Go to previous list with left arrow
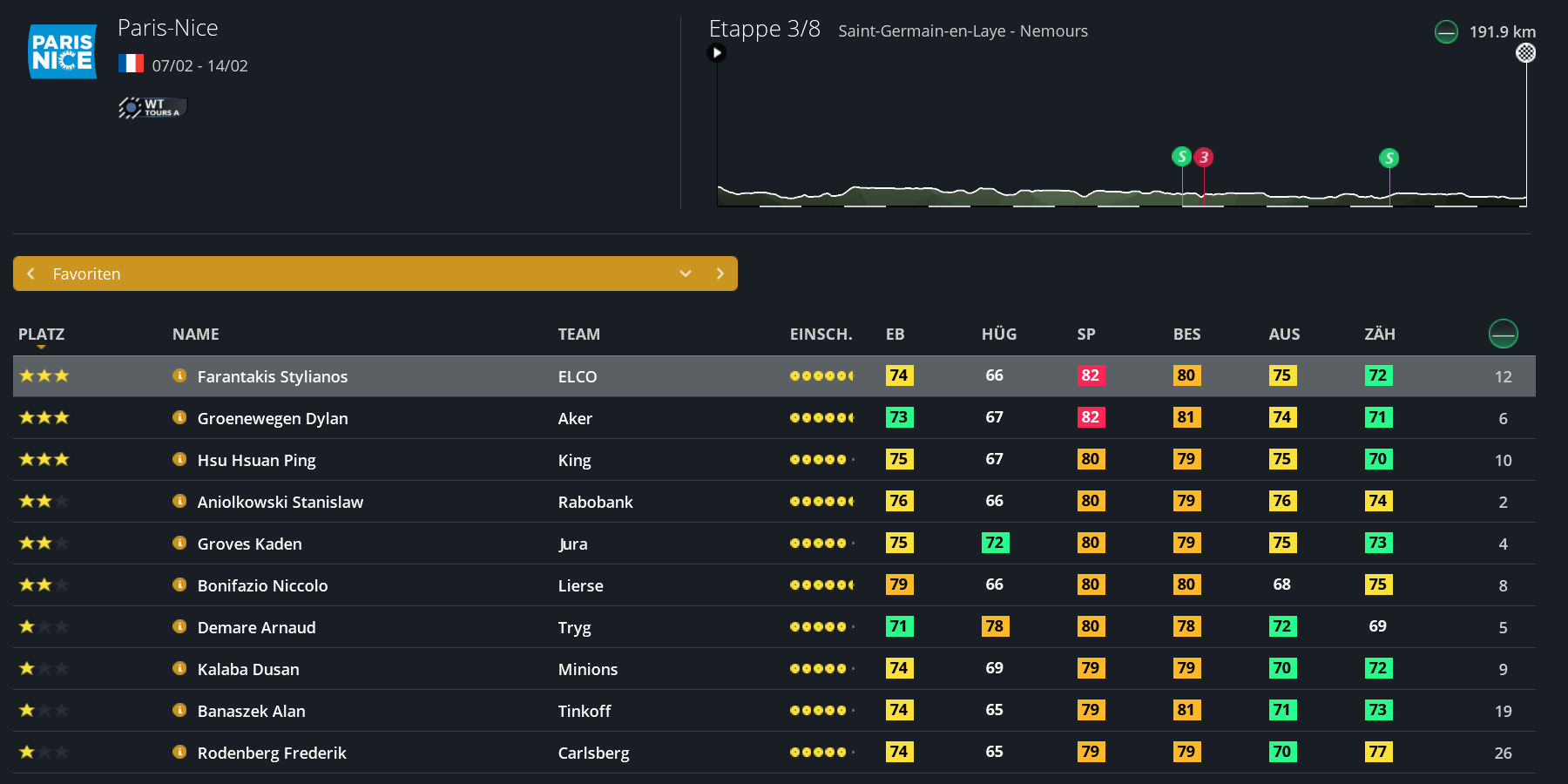The height and width of the screenshot is (784, 1568). (31, 274)
